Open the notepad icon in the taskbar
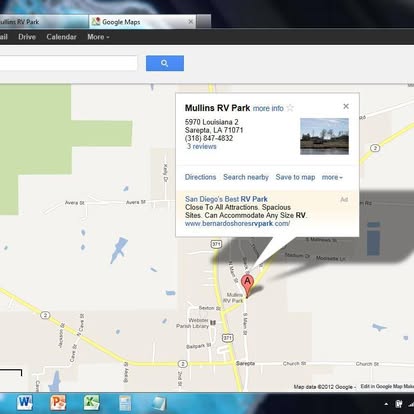This screenshot has height=414, width=414. (x=125, y=403)
